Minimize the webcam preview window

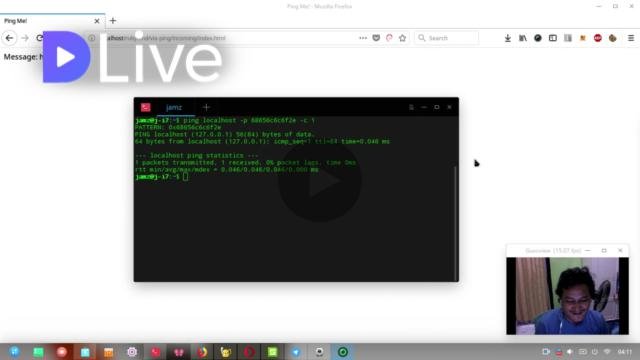588,251
